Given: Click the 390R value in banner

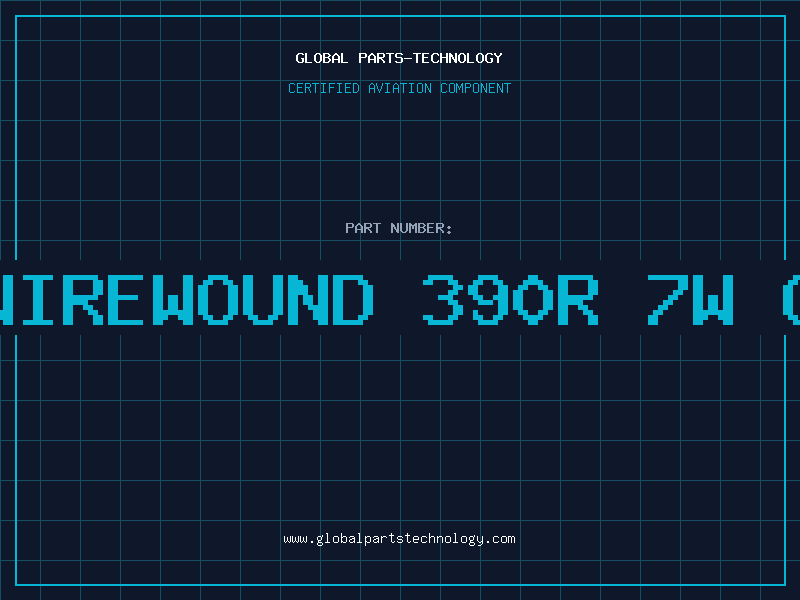Looking at the screenshot, I should [x=510, y=299].
